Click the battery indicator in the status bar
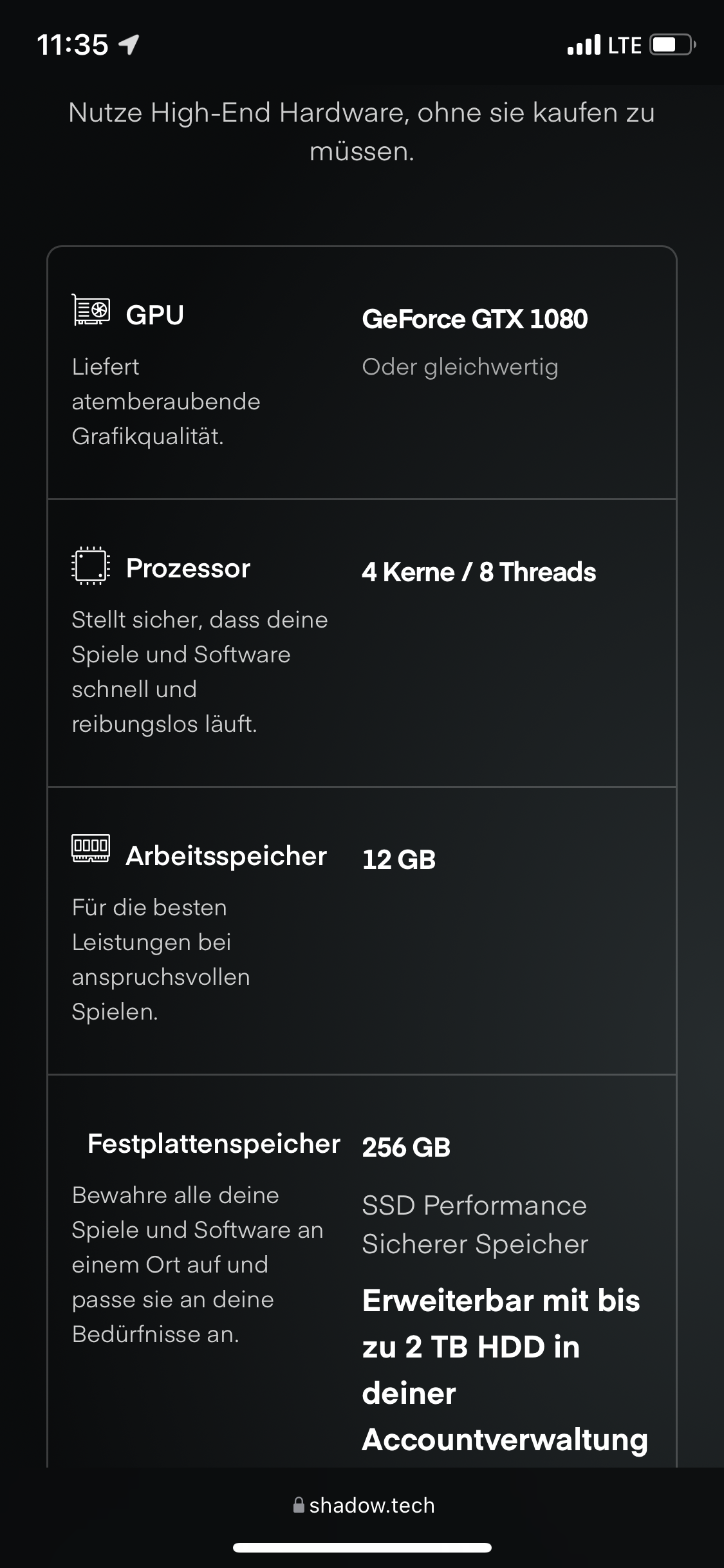 coord(669,44)
